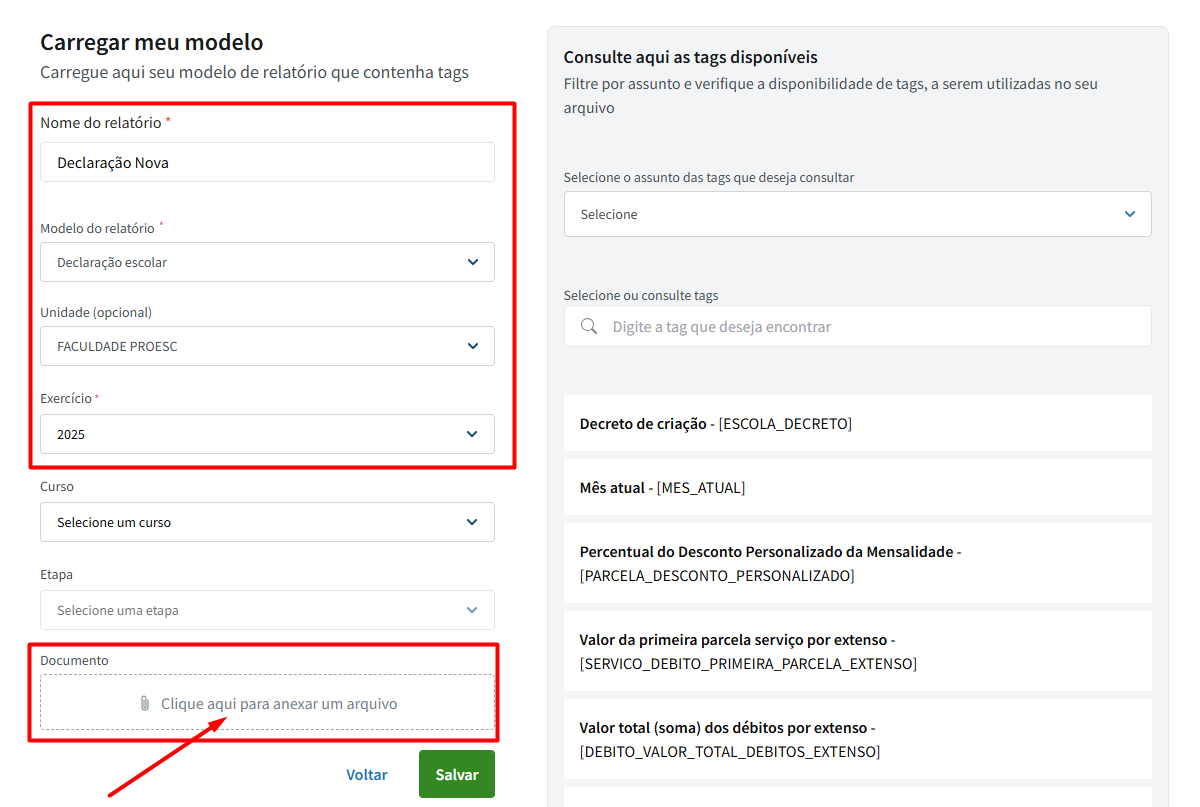Click the chevron arrow in Curso field
The height and width of the screenshot is (807, 1200).
[x=473, y=522]
